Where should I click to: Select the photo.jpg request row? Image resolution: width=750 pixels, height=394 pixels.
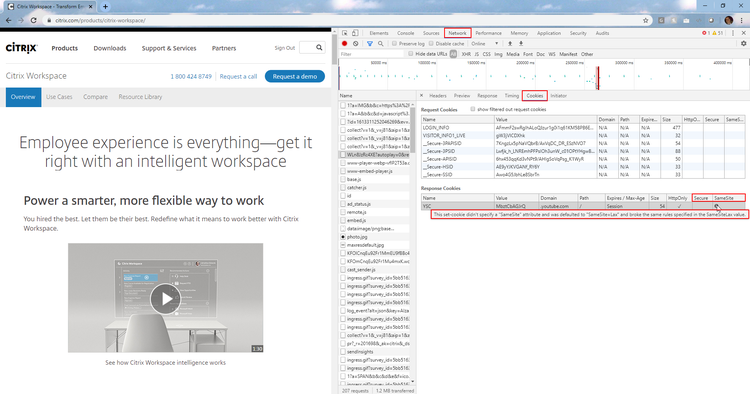click(375, 237)
